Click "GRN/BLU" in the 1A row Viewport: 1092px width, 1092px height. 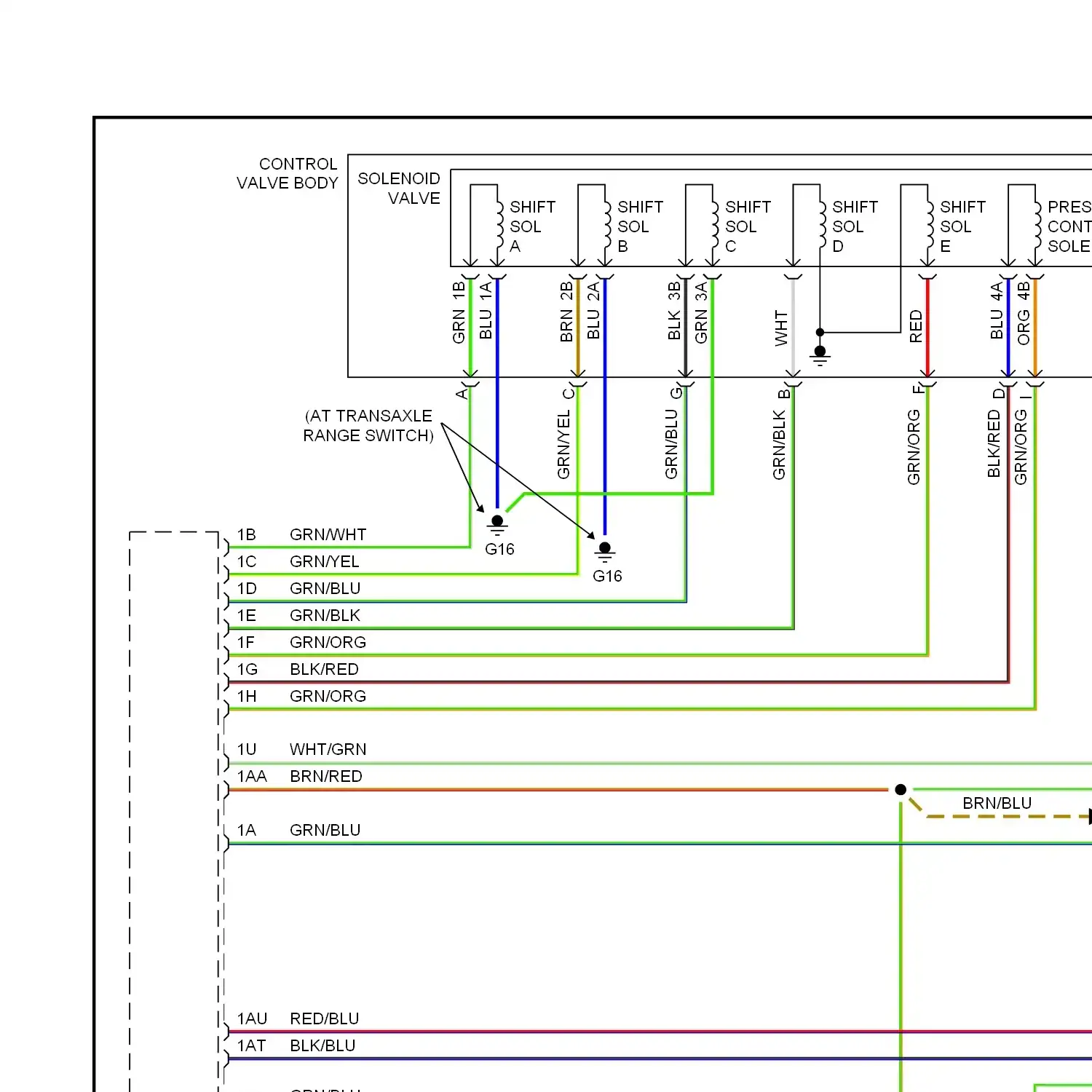coord(325,831)
